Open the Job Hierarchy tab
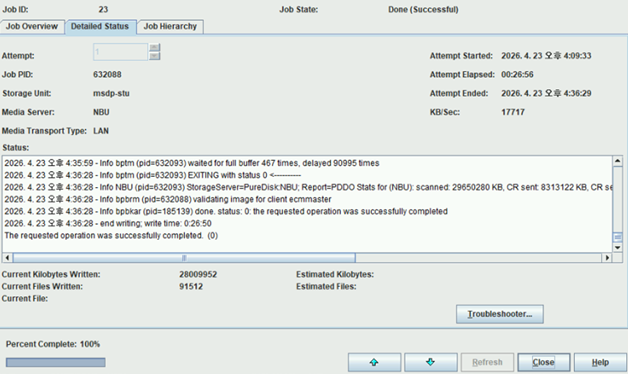 coord(170,26)
